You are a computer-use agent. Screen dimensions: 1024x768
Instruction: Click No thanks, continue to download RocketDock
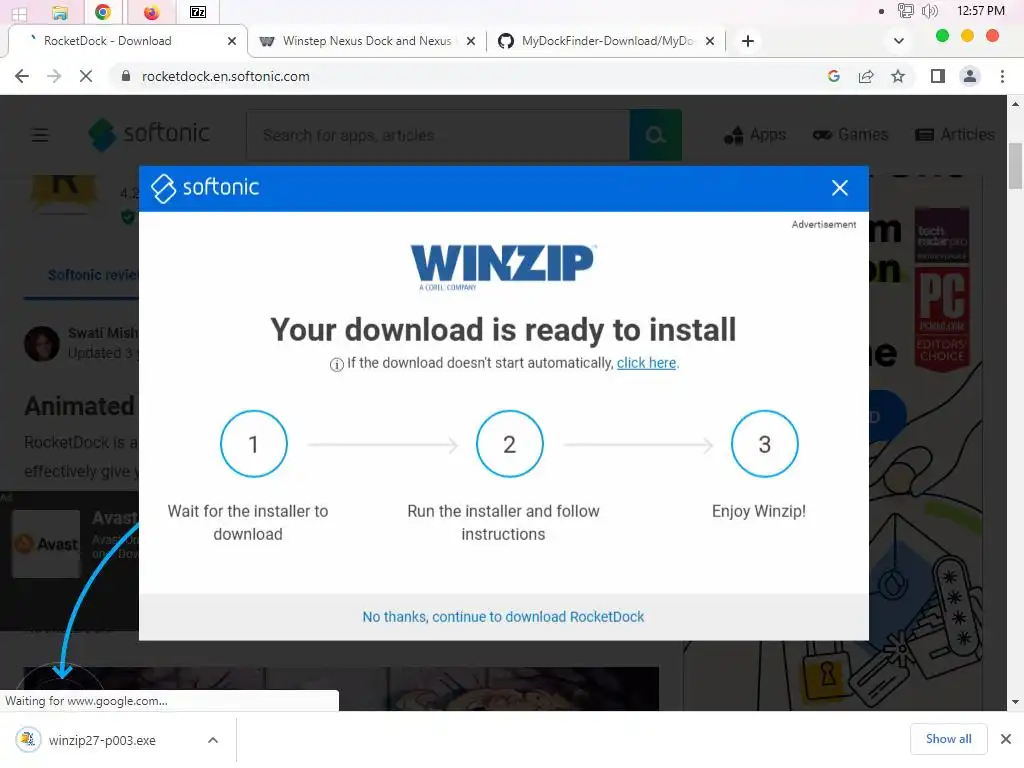click(503, 616)
